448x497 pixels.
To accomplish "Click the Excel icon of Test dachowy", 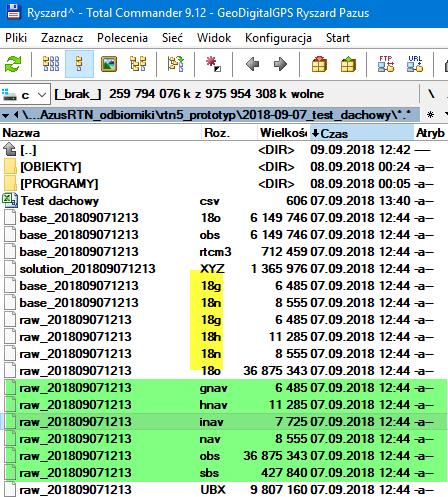I will [10, 200].
